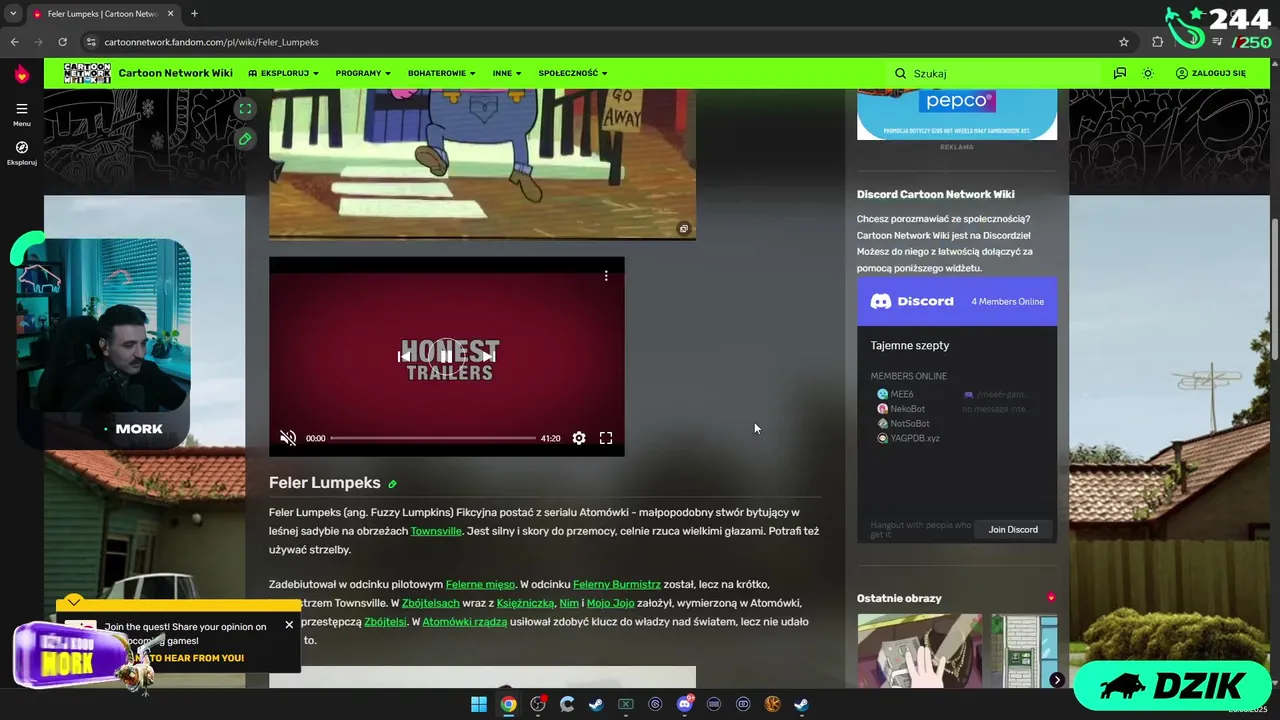Viewport: 1280px width, 720px height.
Task: Click the Fandom flame logo
Action: click(x=21, y=74)
